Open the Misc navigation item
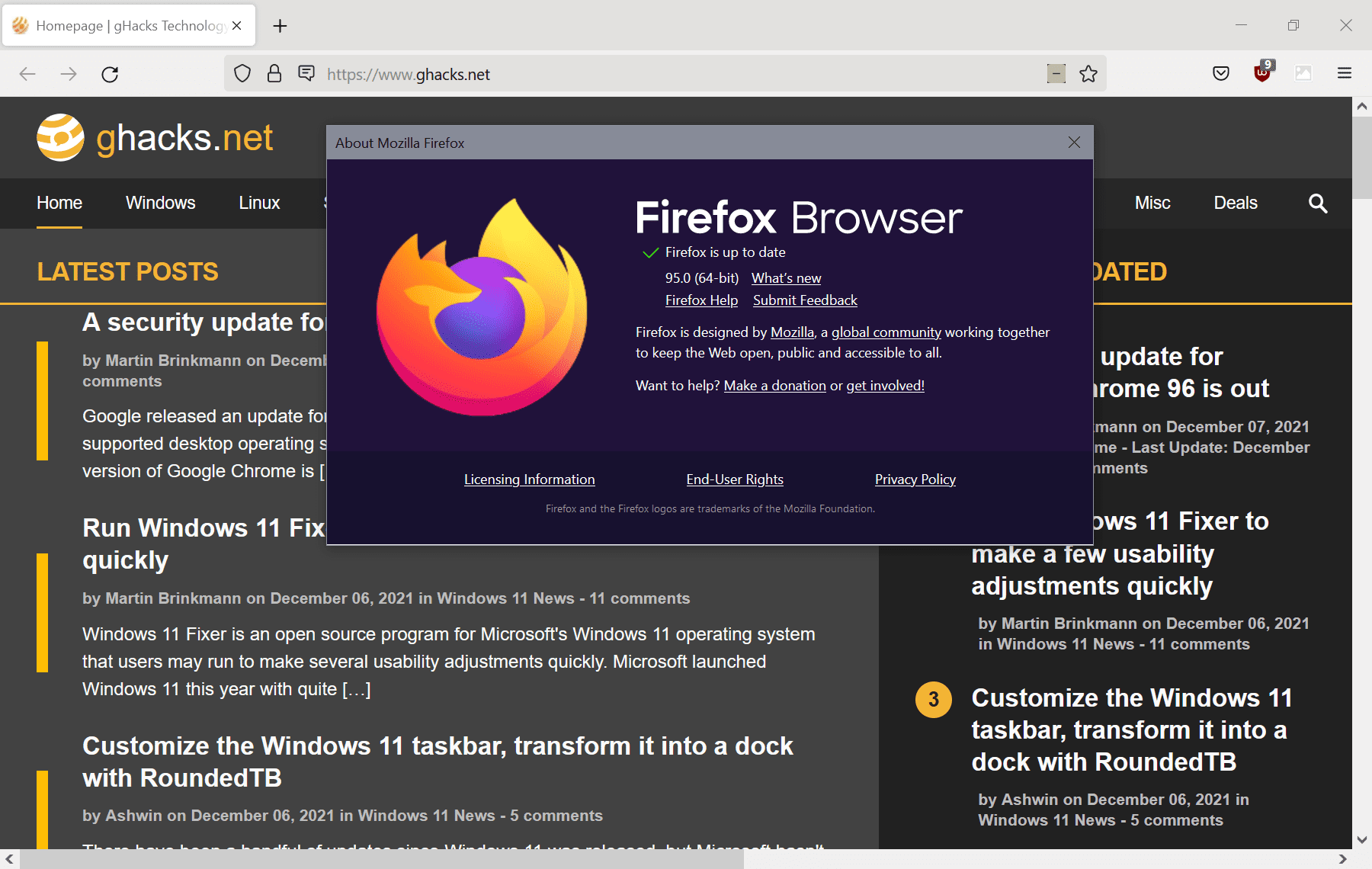 (1152, 203)
